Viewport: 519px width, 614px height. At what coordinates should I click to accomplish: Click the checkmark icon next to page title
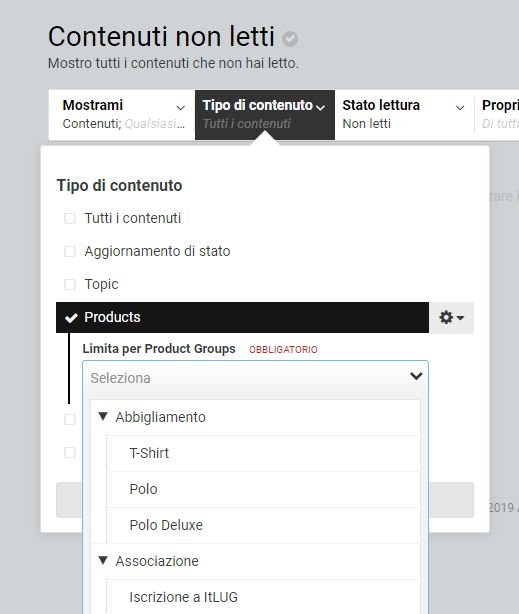[290, 39]
